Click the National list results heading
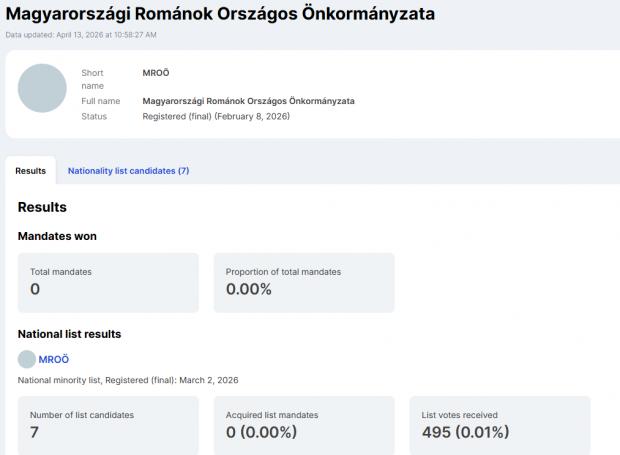Viewport: 620px width, 455px height. 70,334
